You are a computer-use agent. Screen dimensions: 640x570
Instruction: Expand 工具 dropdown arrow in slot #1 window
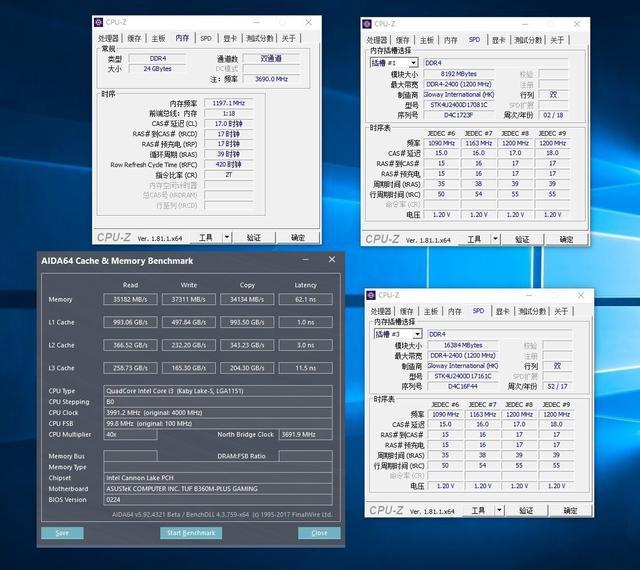pyautogui.click(x=495, y=238)
